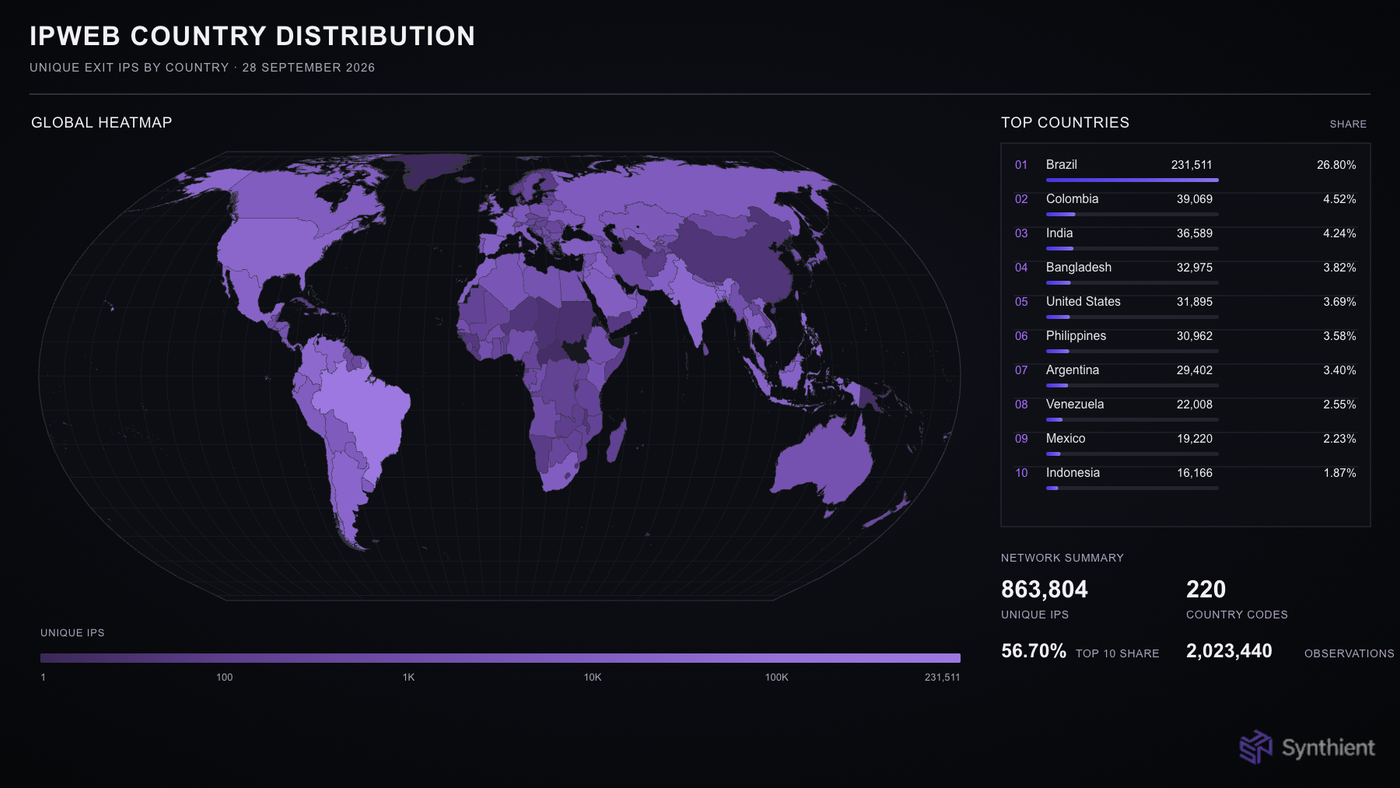Click the United States 3.69% share

click(x=1340, y=301)
